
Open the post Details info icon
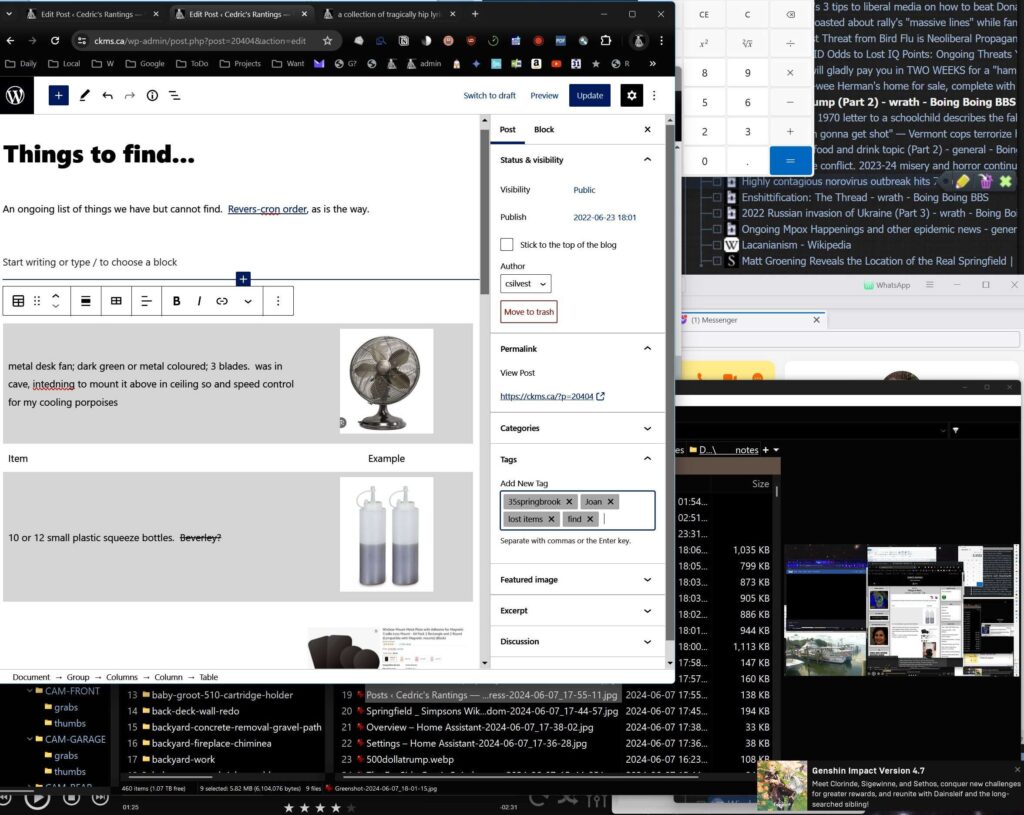coord(152,96)
